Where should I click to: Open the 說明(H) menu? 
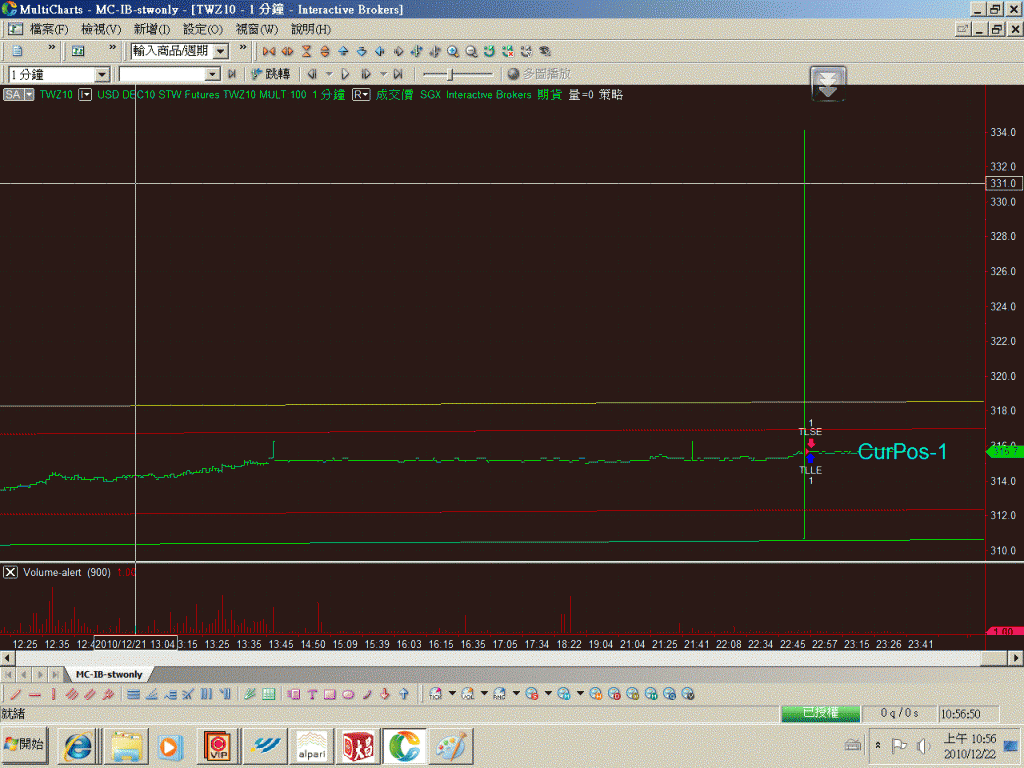tap(311, 29)
